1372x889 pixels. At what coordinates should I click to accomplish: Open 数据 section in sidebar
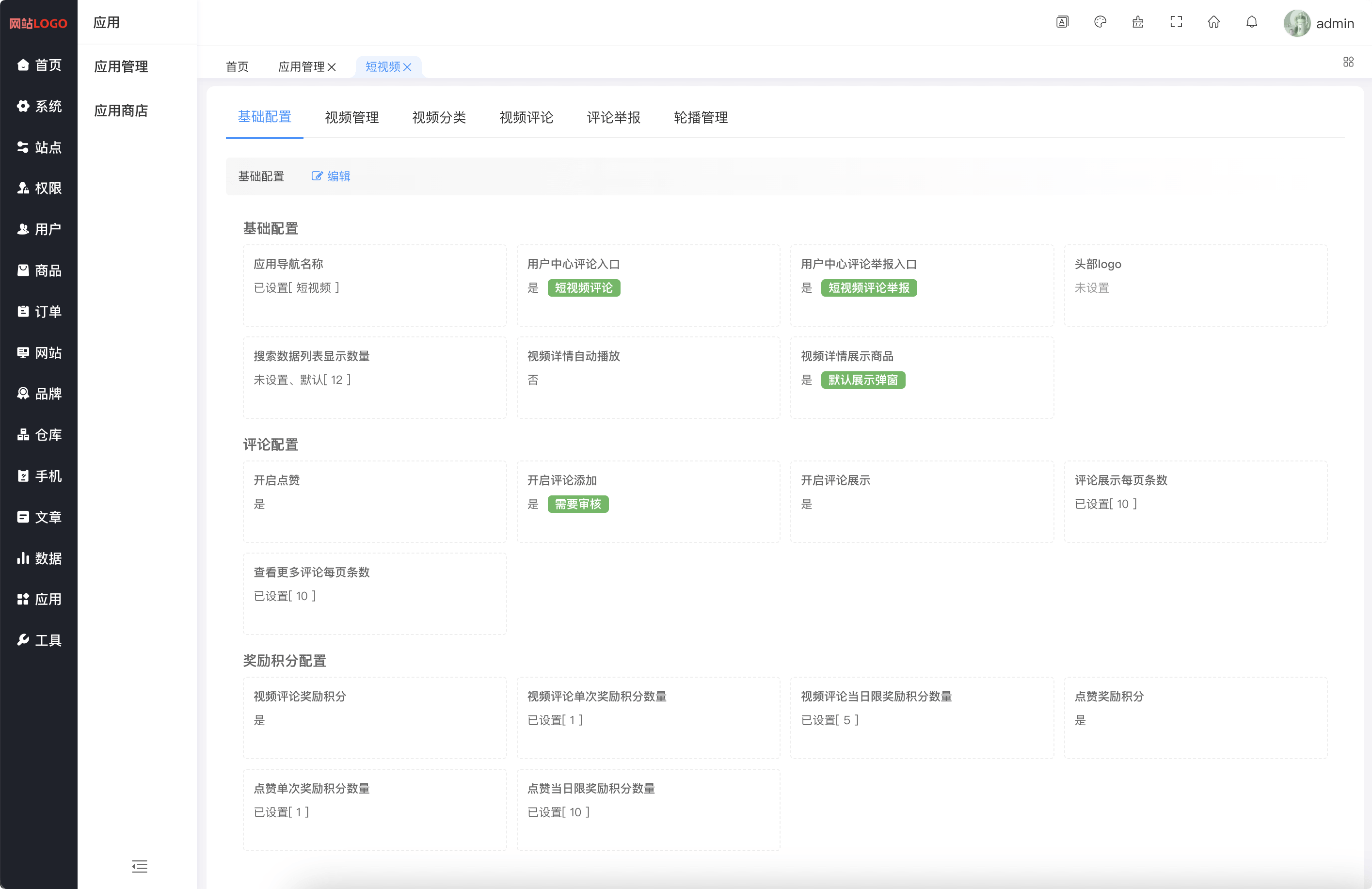point(39,558)
